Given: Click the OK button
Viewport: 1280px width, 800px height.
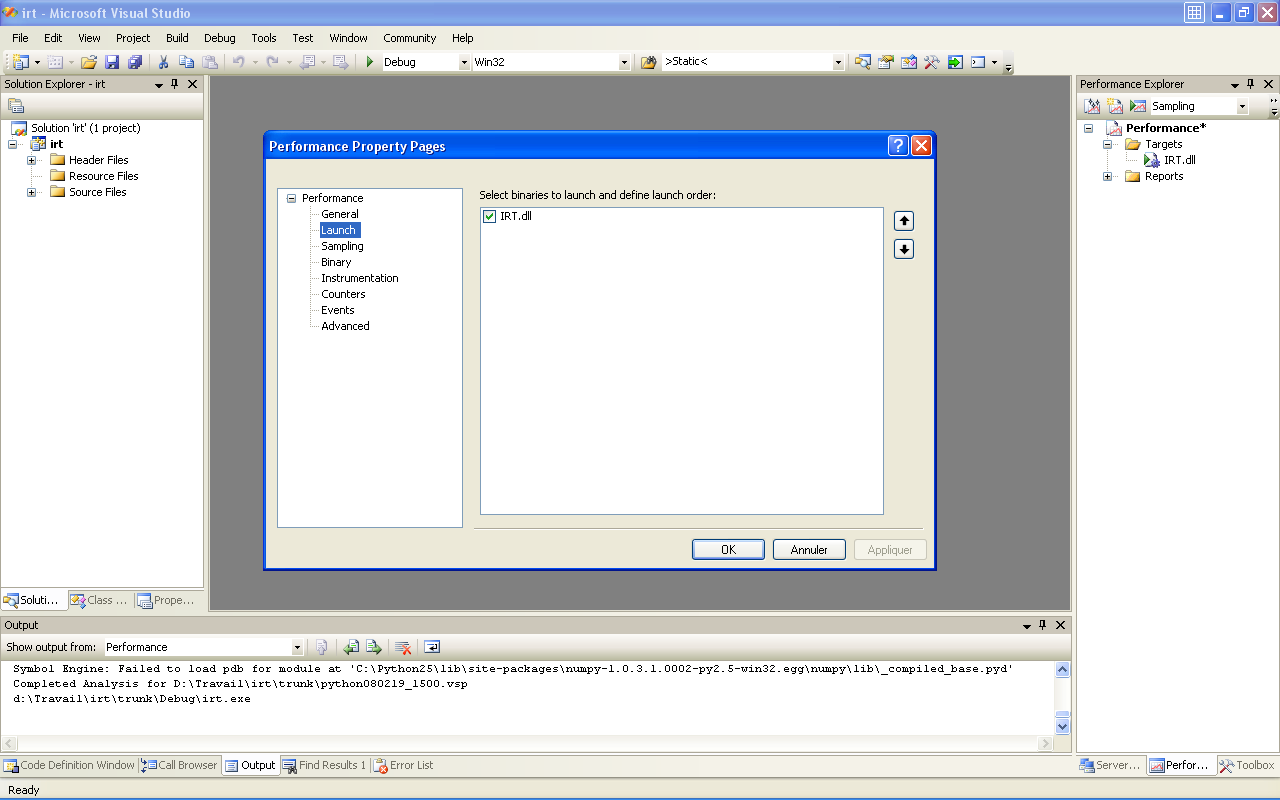Looking at the screenshot, I should [728, 550].
